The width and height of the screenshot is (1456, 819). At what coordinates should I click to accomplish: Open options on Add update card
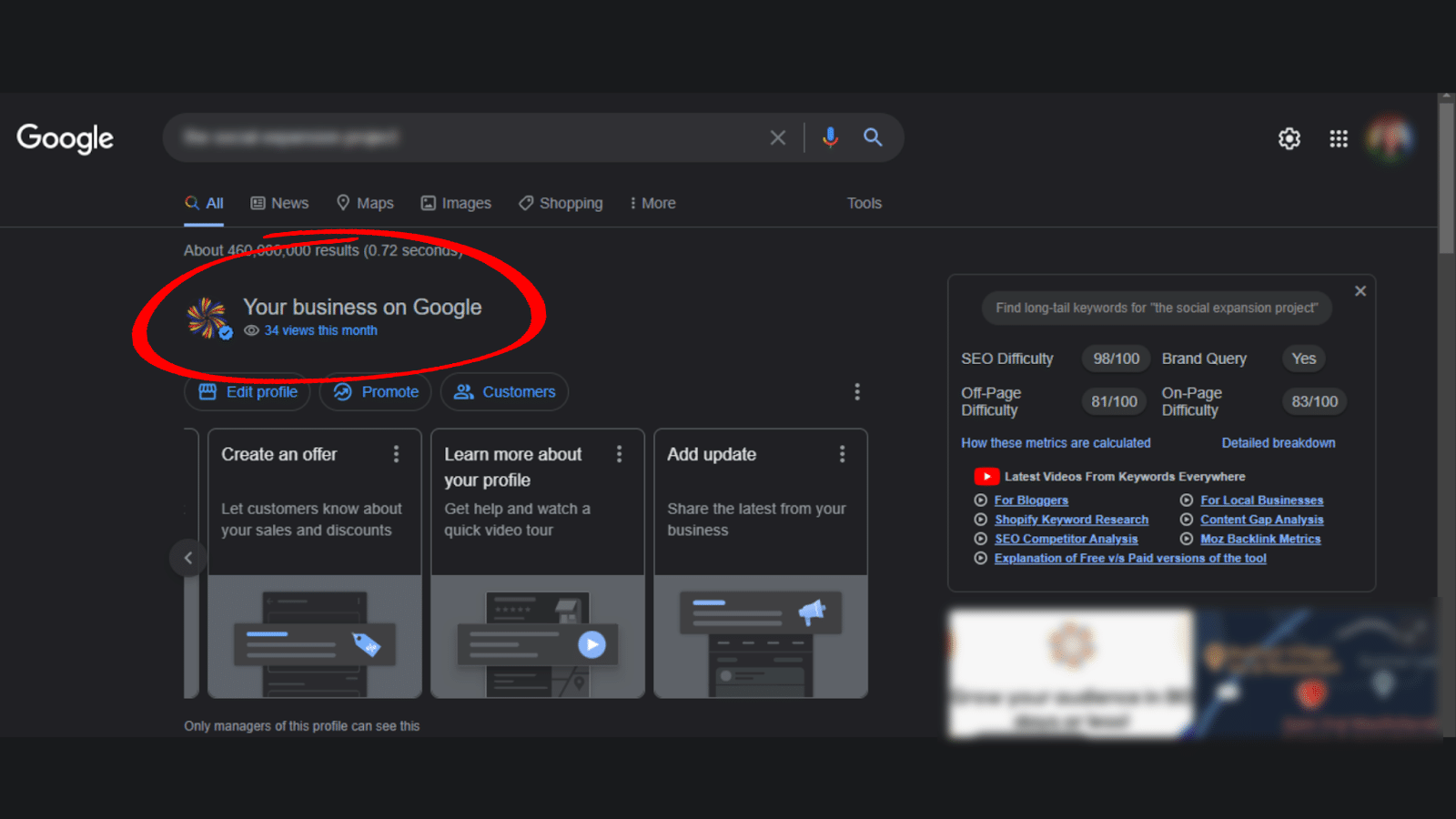coord(842,454)
